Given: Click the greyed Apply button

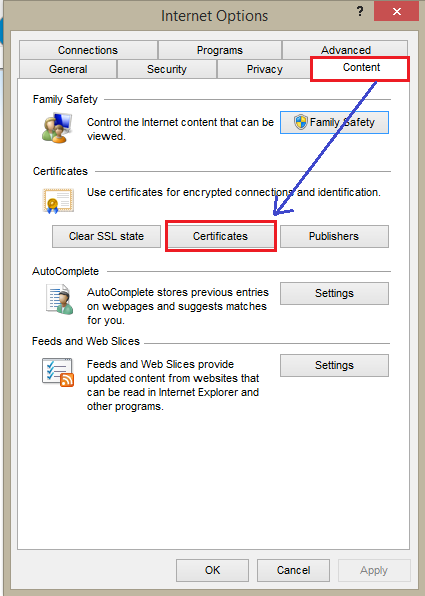Looking at the screenshot, I should 374,570.
